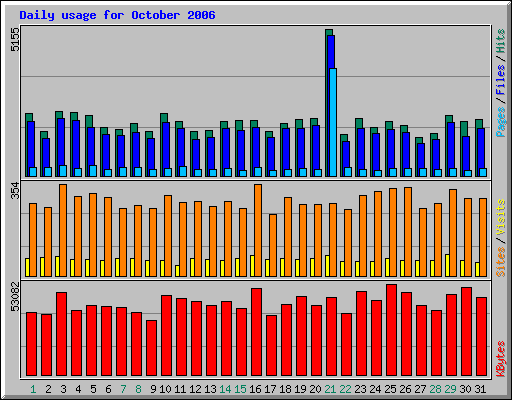Screen dimensions: 512x400
Task: Click the orange Visits bar for day 17
Action: tap(273, 245)
